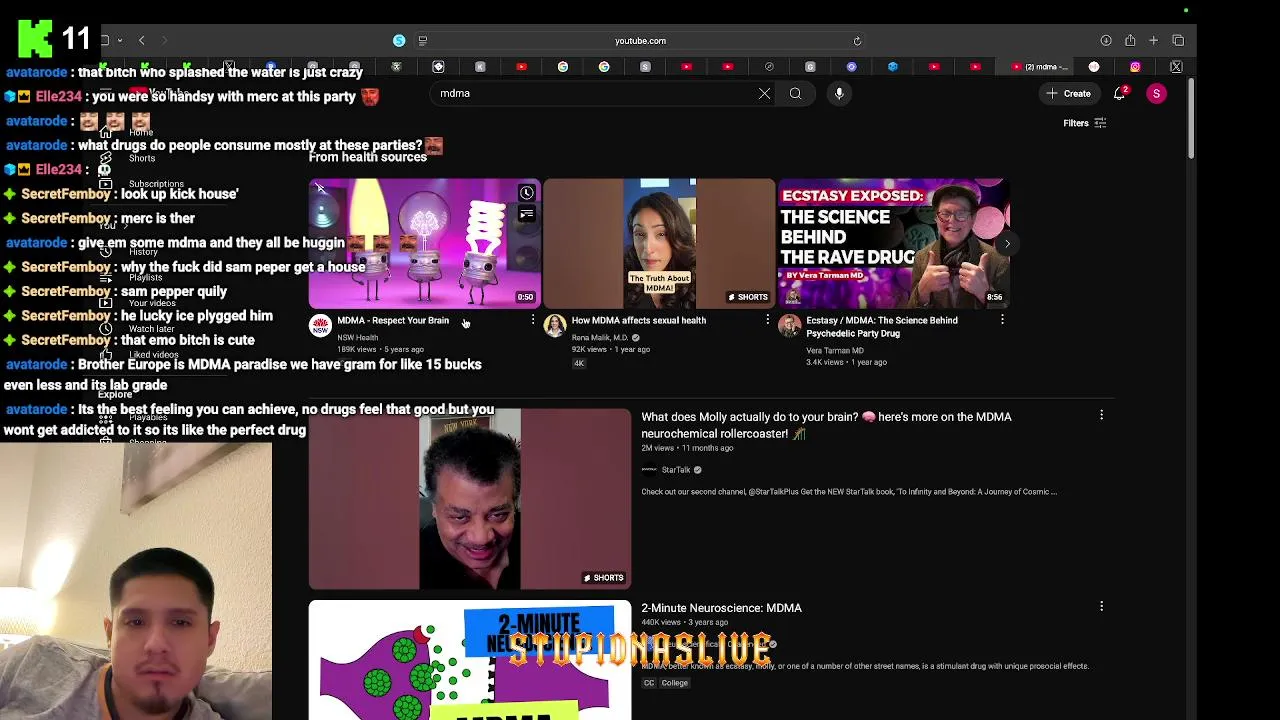Click the SHORTS badge on The Truth About MDMA
The width and height of the screenshot is (1280, 720).
coord(748,297)
